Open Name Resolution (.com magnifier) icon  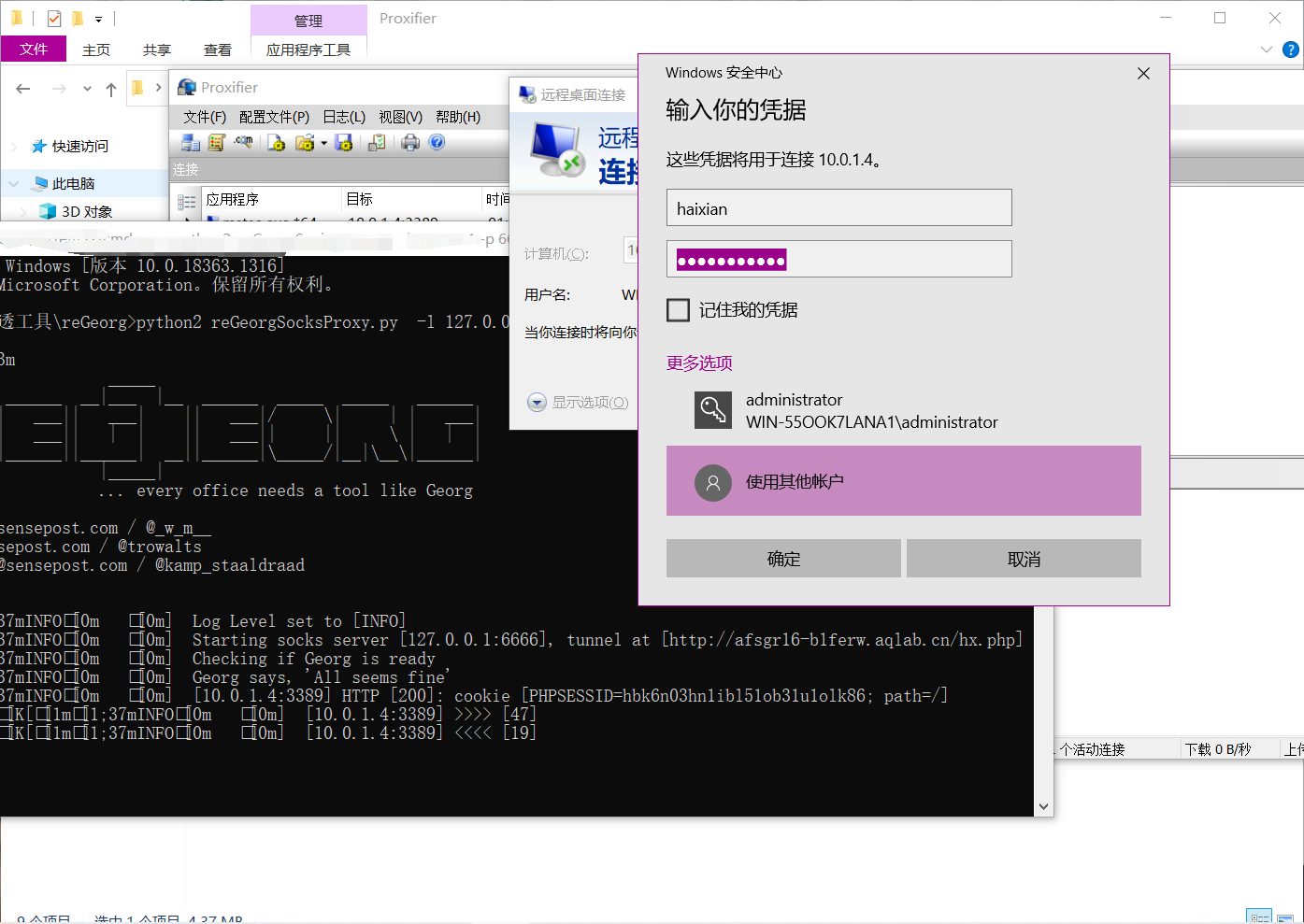(243, 142)
